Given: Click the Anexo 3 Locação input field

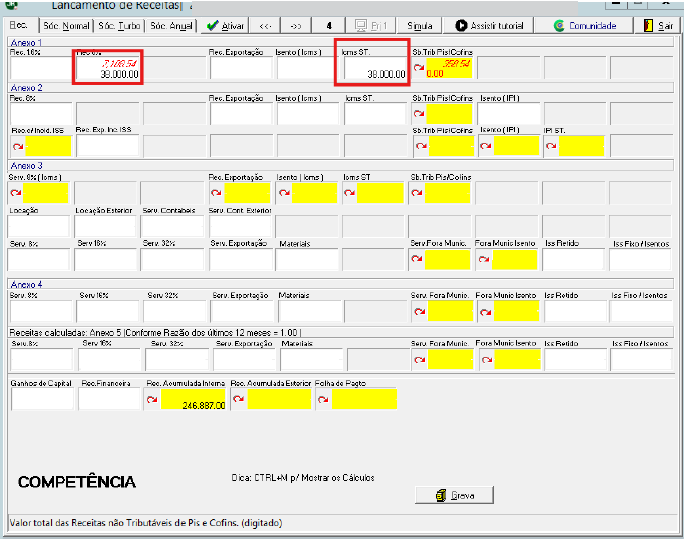Looking at the screenshot, I should click(x=39, y=226).
